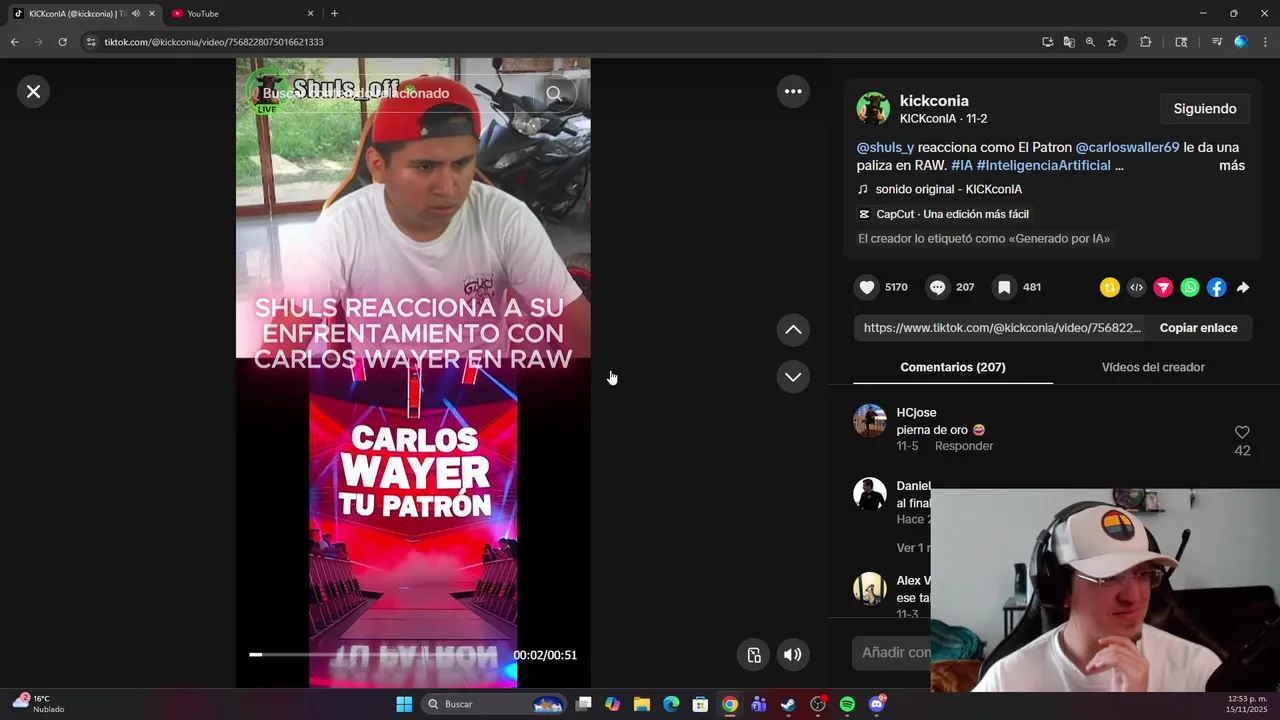Switch to Videos del creador tab
The image size is (1280, 720).
(x=1153, y=367)
